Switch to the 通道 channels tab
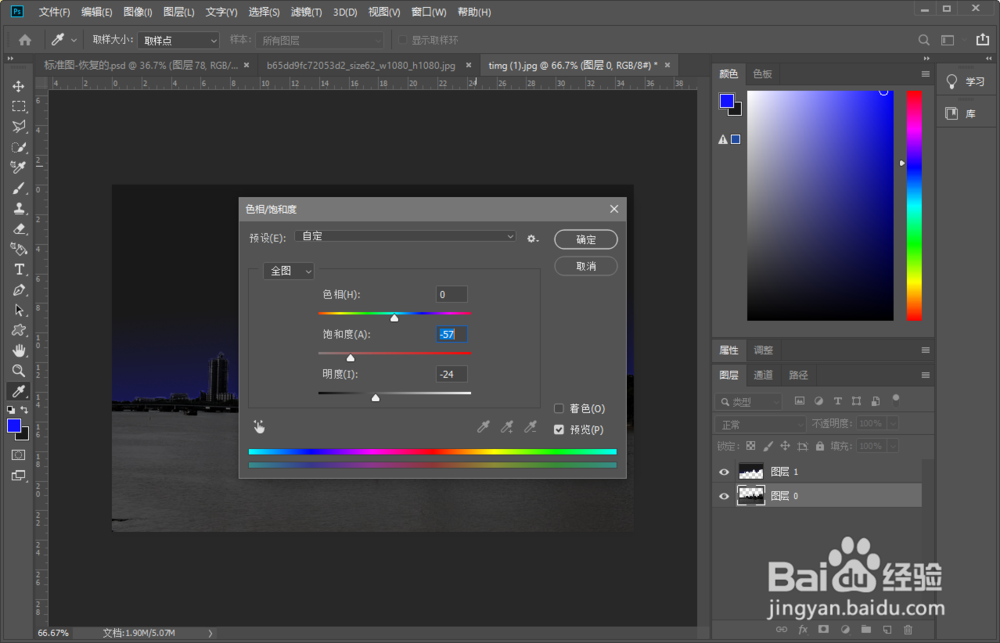This screenshot has height=643, width=1000. (x=763, y=375)
